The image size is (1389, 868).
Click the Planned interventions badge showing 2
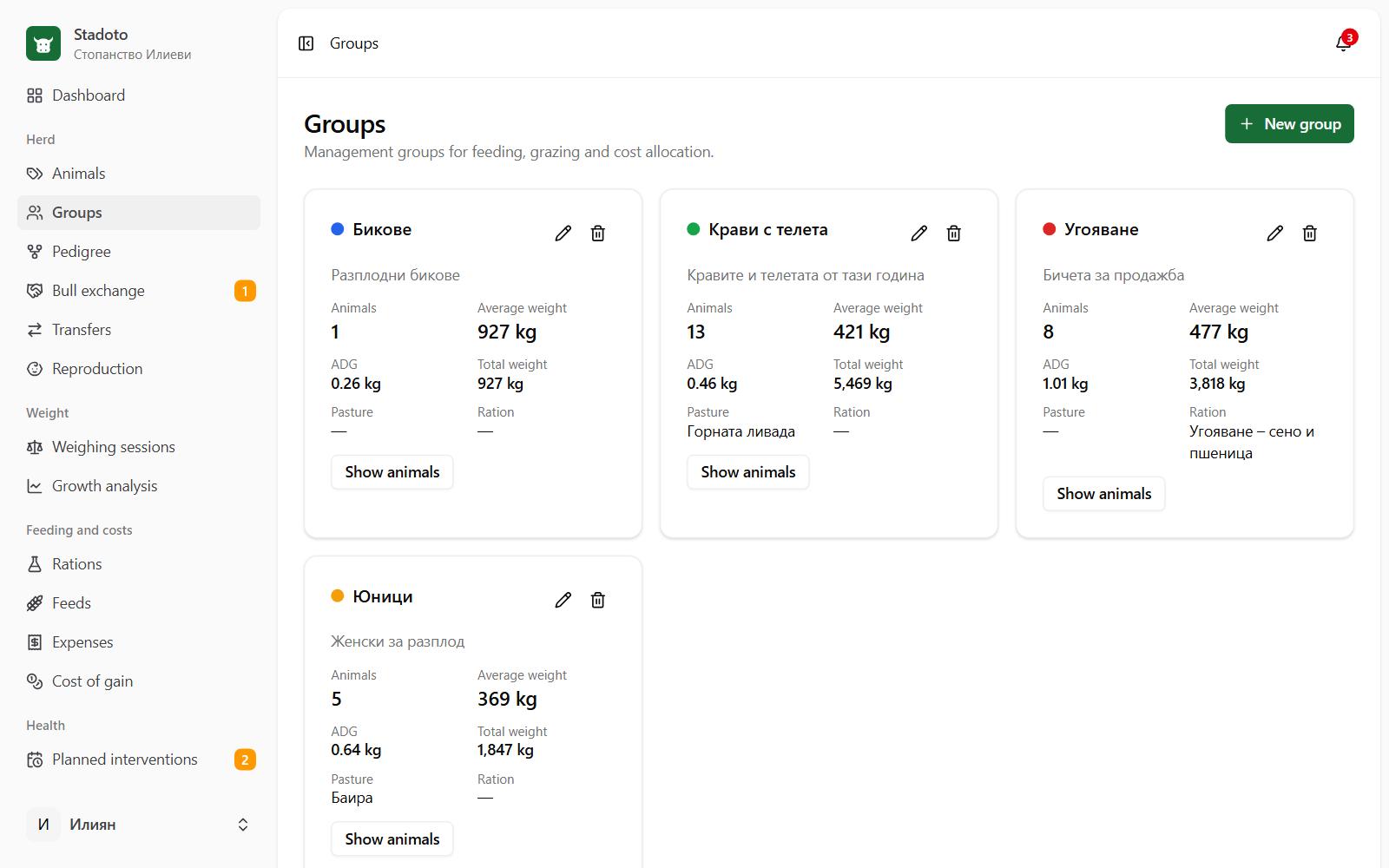click(x=245, y=759)
